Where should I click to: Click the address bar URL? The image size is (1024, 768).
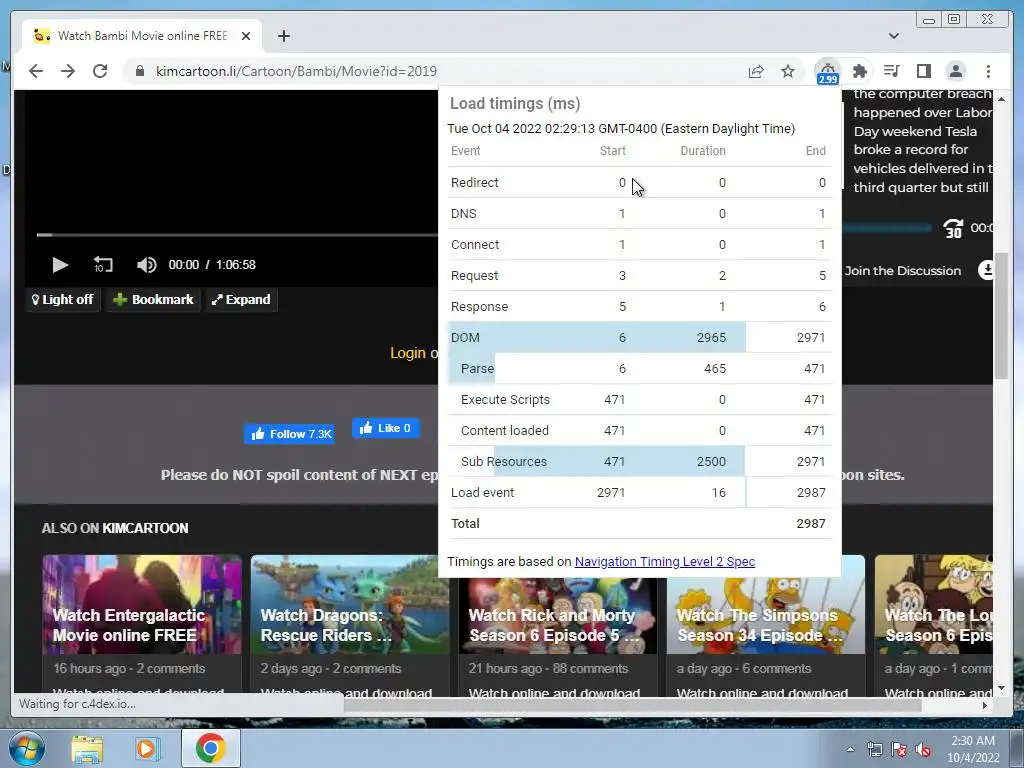pos(296,71)
